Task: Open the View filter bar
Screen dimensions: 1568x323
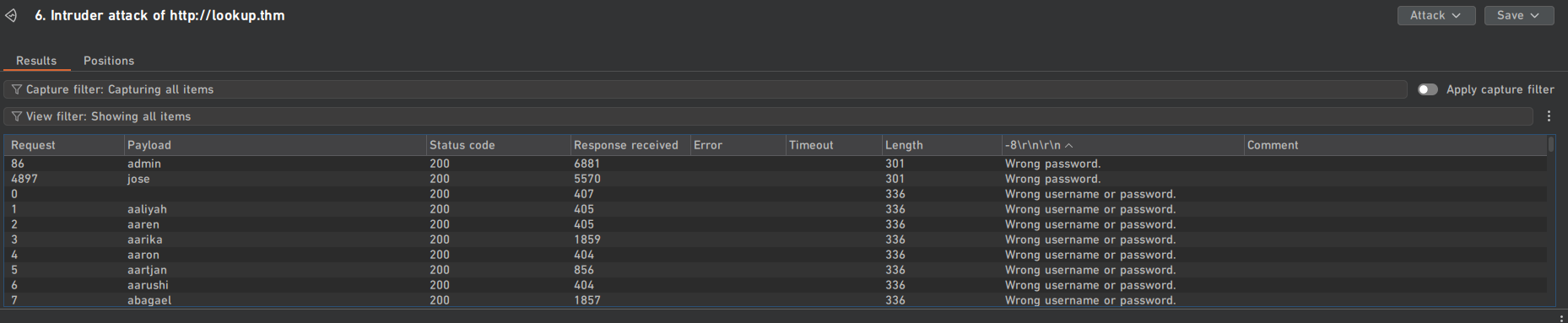Action: click(x=768, y=116)
